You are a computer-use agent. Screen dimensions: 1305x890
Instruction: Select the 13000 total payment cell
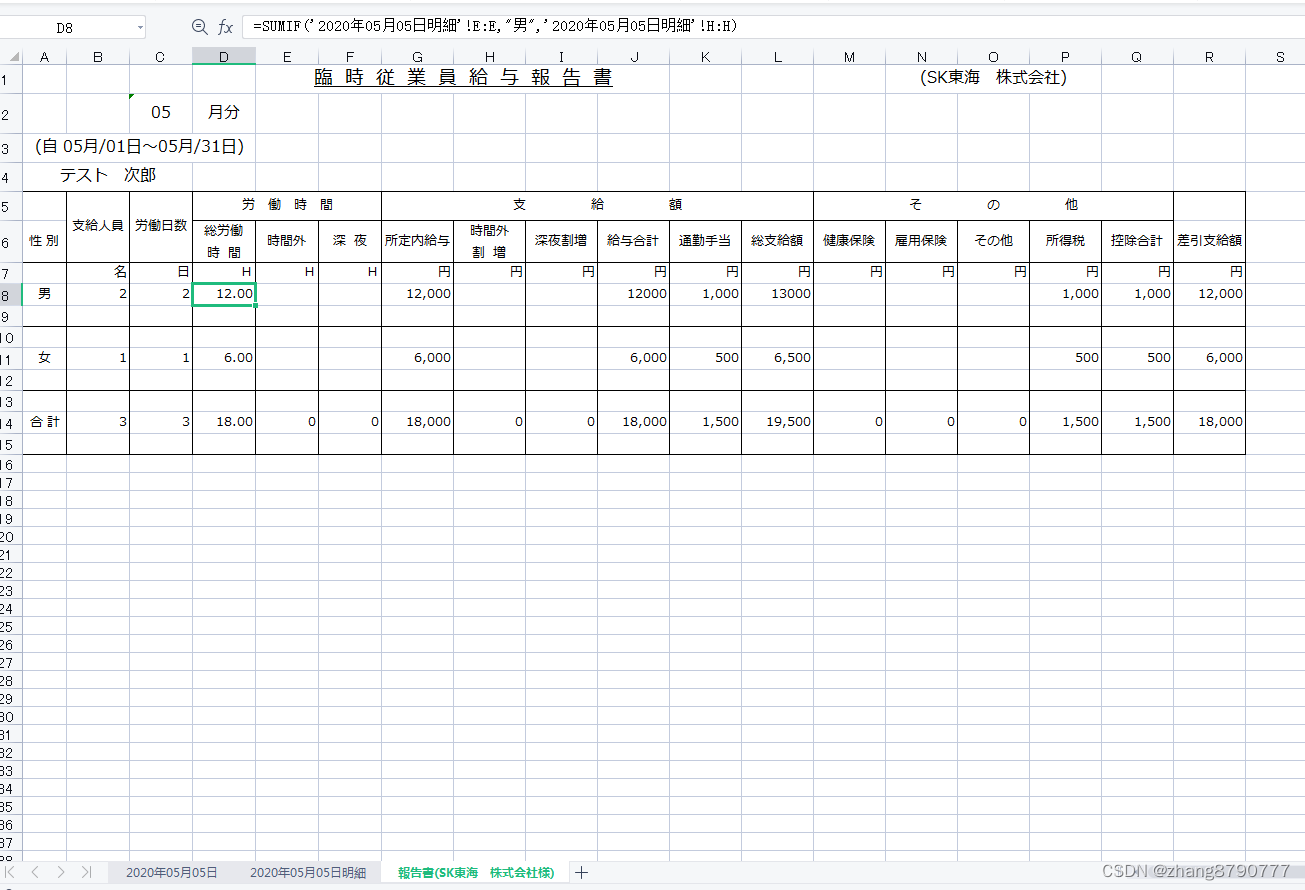click(777, 294)
